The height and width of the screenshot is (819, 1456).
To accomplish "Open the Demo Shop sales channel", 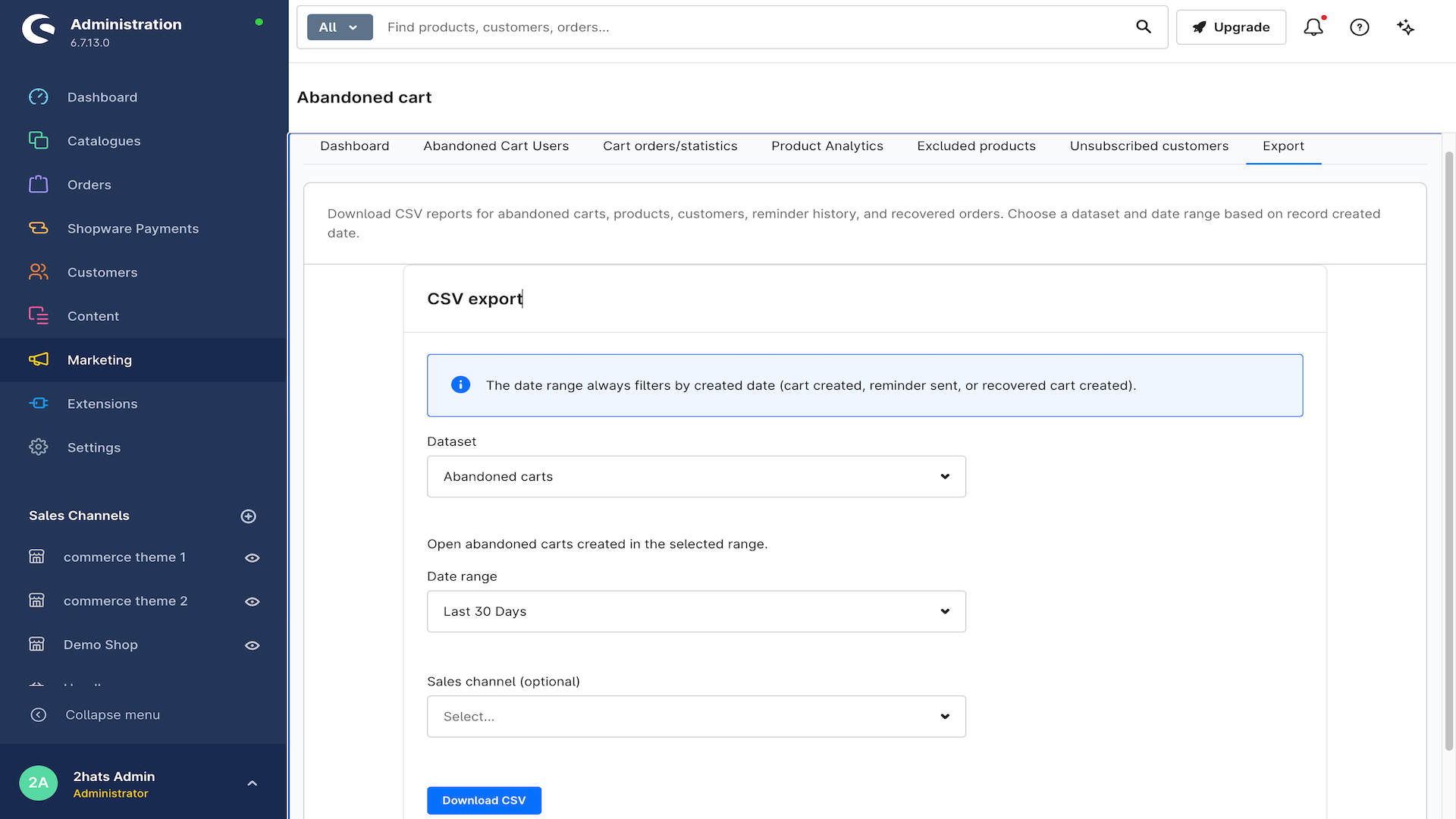I will pos(101,645).
